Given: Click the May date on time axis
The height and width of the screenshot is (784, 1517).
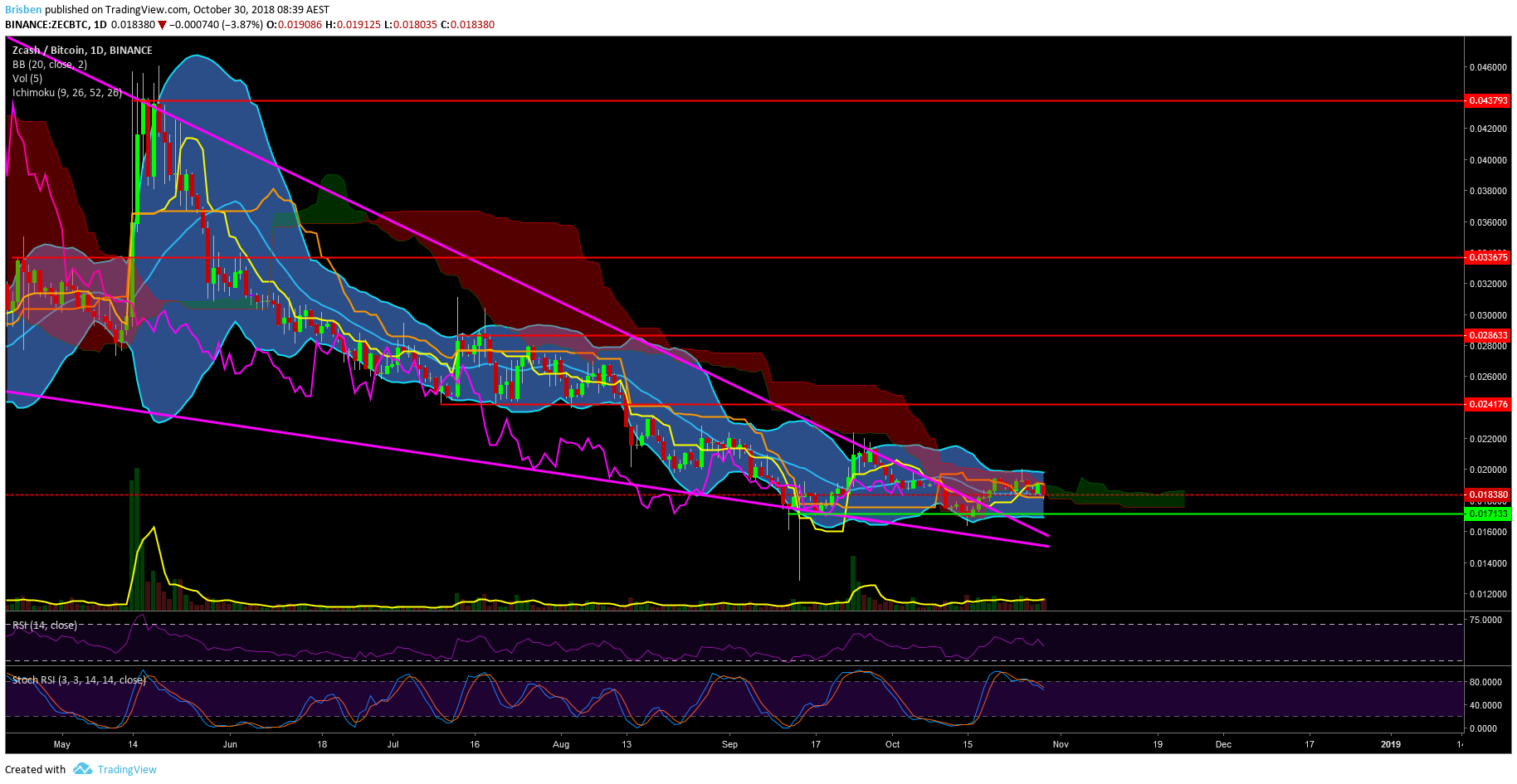Looking at the screenshot, I should pyautogui.click(x=62, y=744).
